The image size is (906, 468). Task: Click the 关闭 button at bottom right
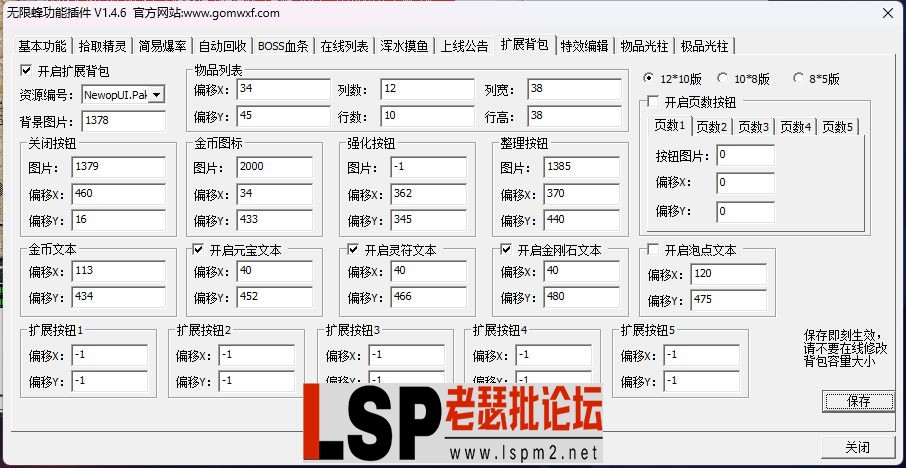pyautogui.click(x=857, y=447)
